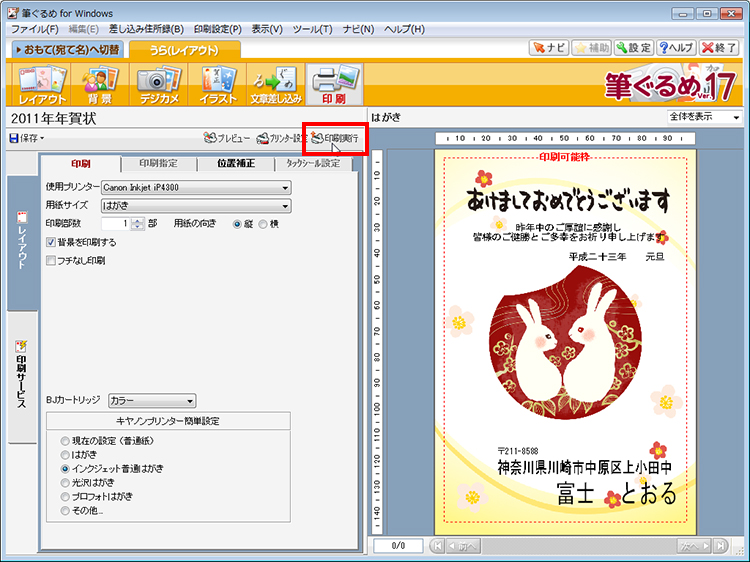Viewport: 750px width, 562px height.
Task: Click 印刷実行 to execute printing
Action: pos(334,138)
